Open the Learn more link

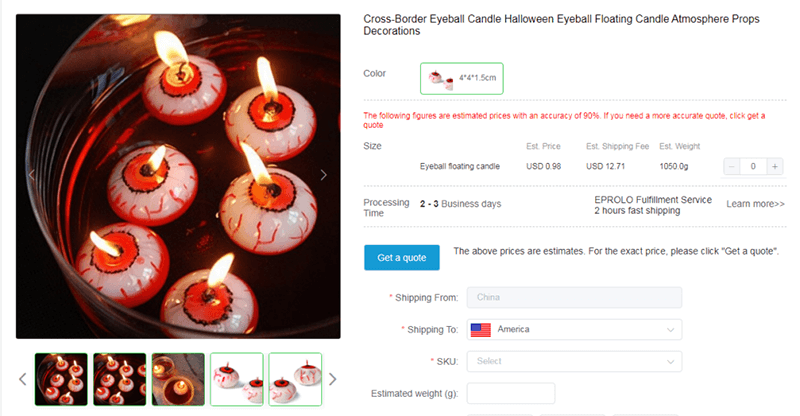(755, 204)
